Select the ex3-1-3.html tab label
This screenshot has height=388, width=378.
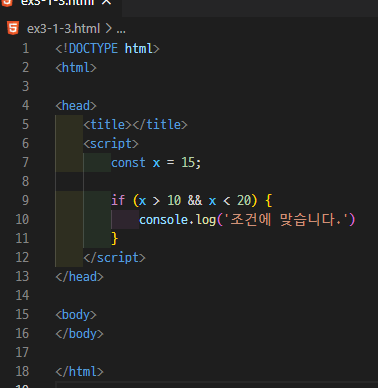point(57,2)
